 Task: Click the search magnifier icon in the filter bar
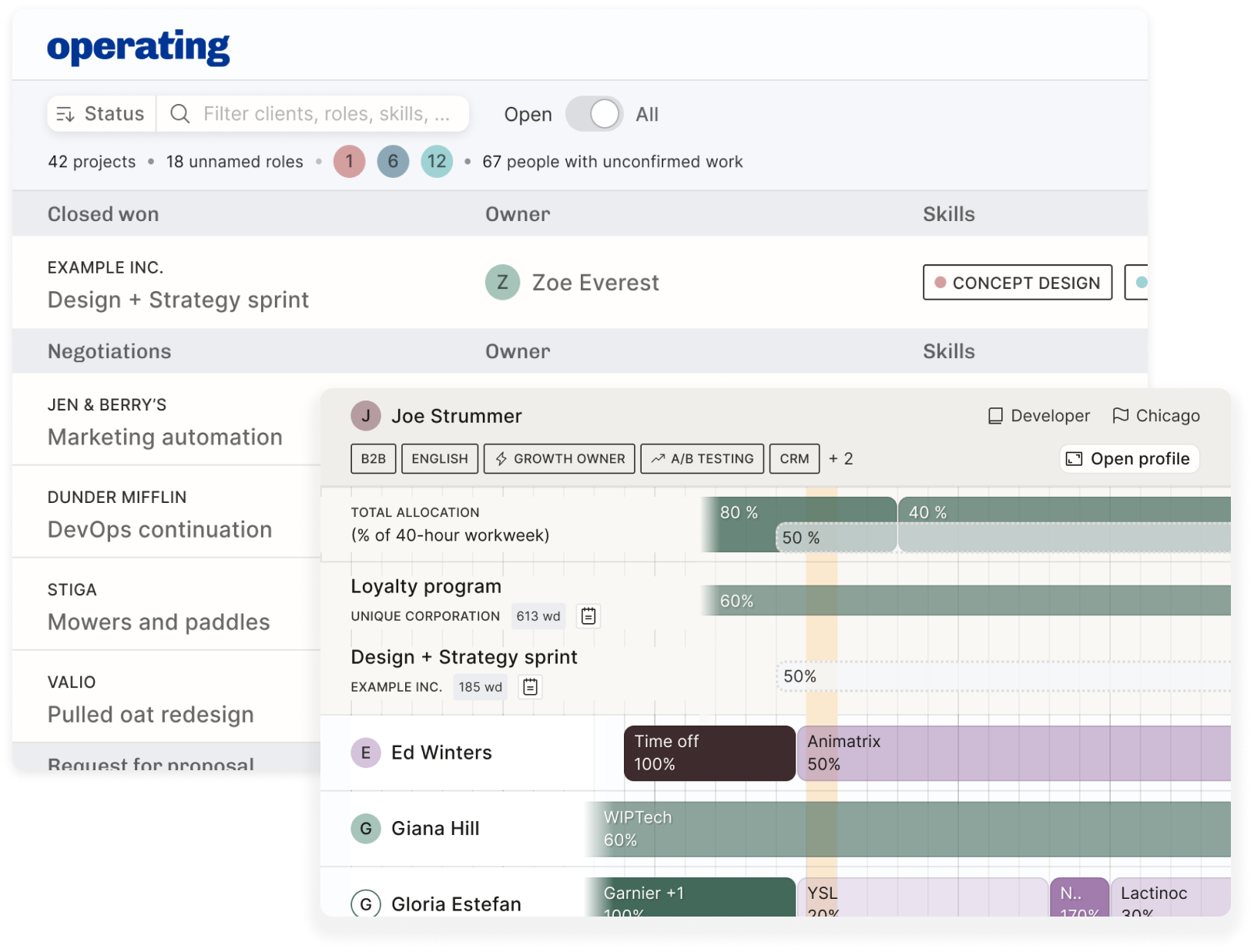pyautogui.click(x=180, y=113)
